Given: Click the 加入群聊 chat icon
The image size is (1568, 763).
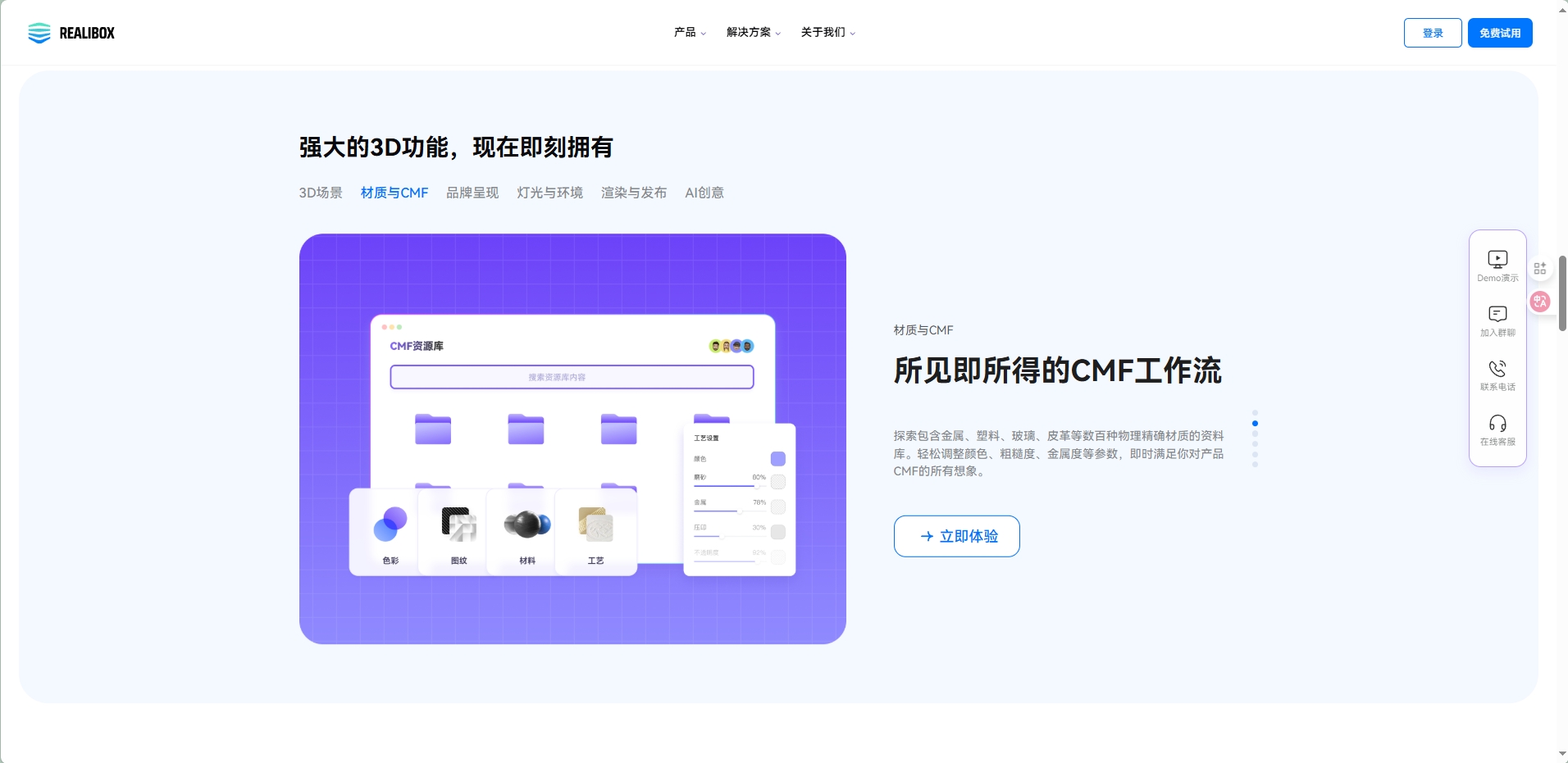Looking at the screenshot, I should 1497,315.
